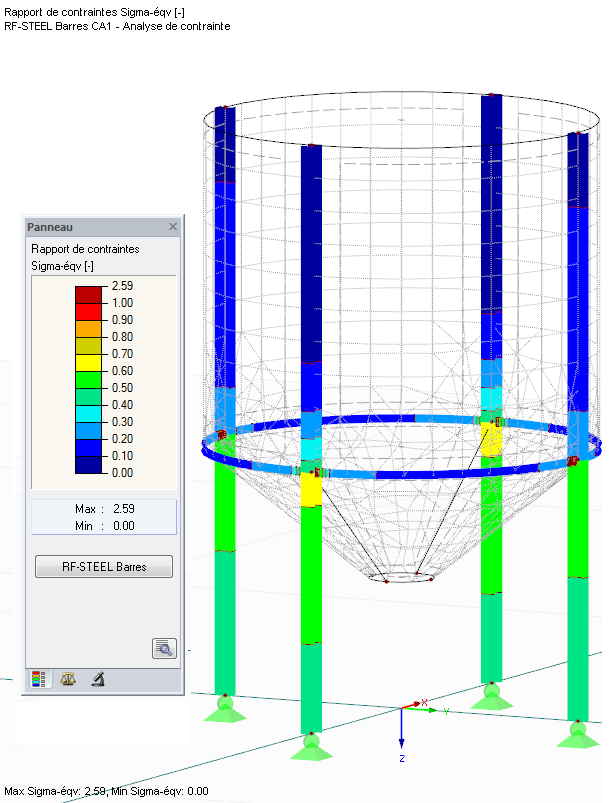The width and height of the screenshot is (614, 803).
Task: Select the dark red 2.59 color swatch
Action: pyautogui.click(x=89, y=295)
